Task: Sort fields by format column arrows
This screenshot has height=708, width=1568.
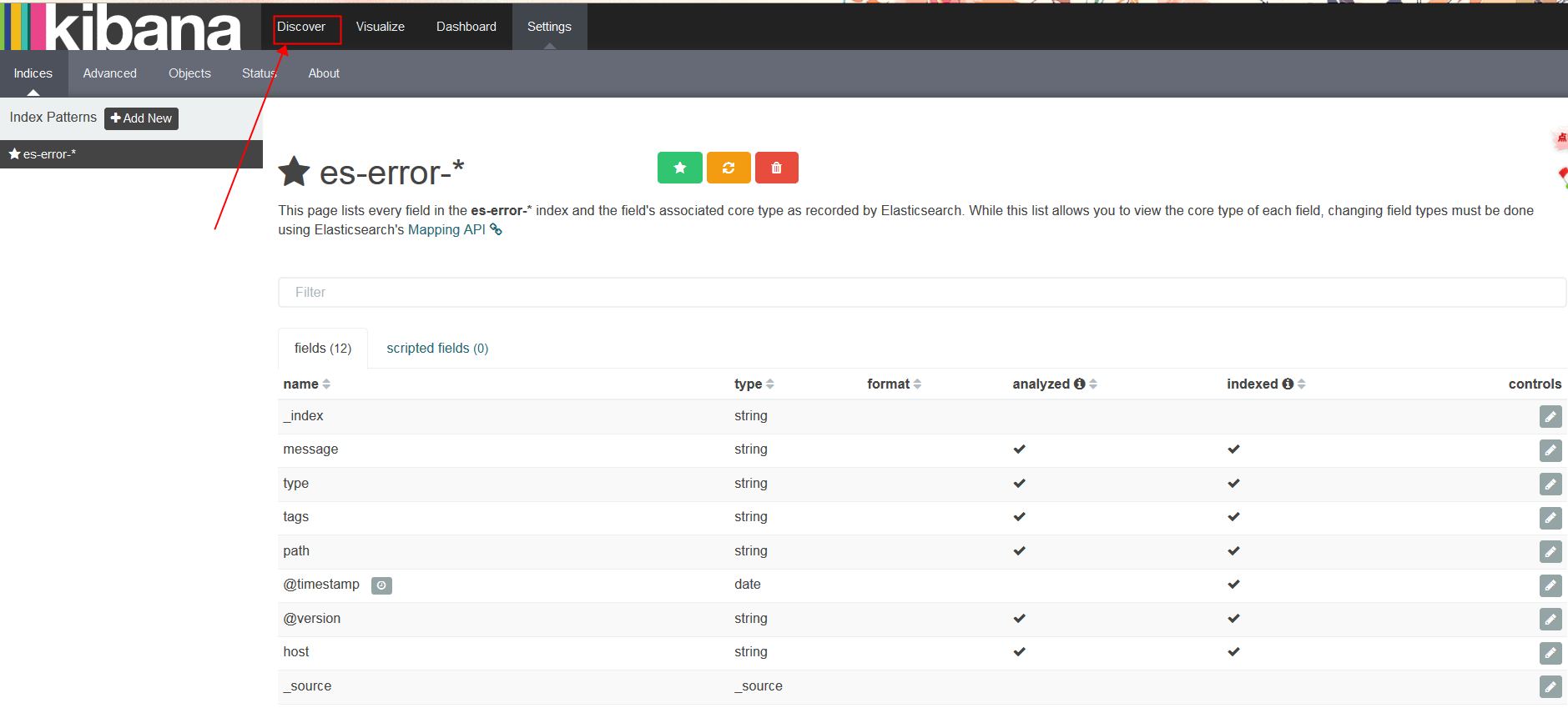Action: click(917, 384)
